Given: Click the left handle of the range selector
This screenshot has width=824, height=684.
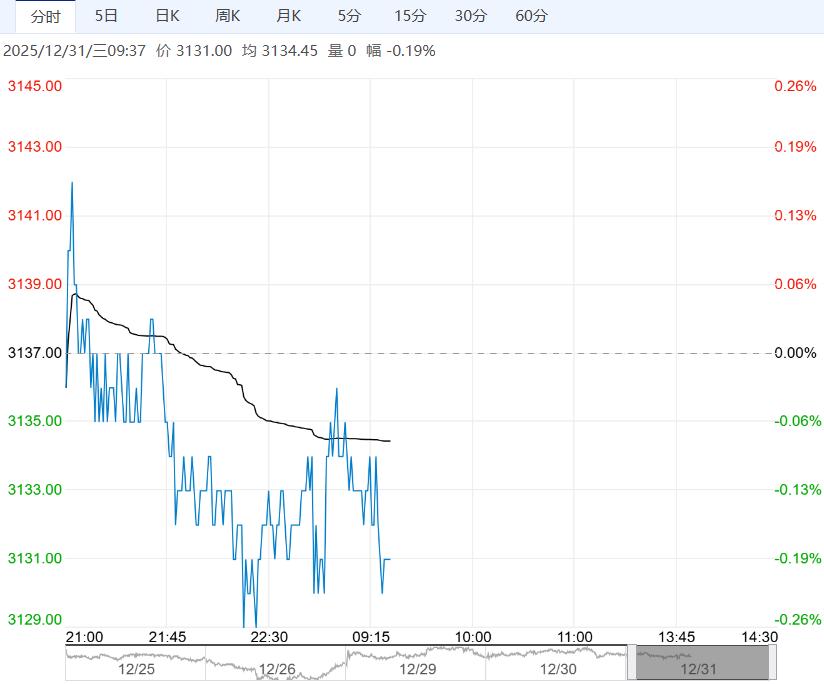Looking at the screenshot, I should point(631,663).
